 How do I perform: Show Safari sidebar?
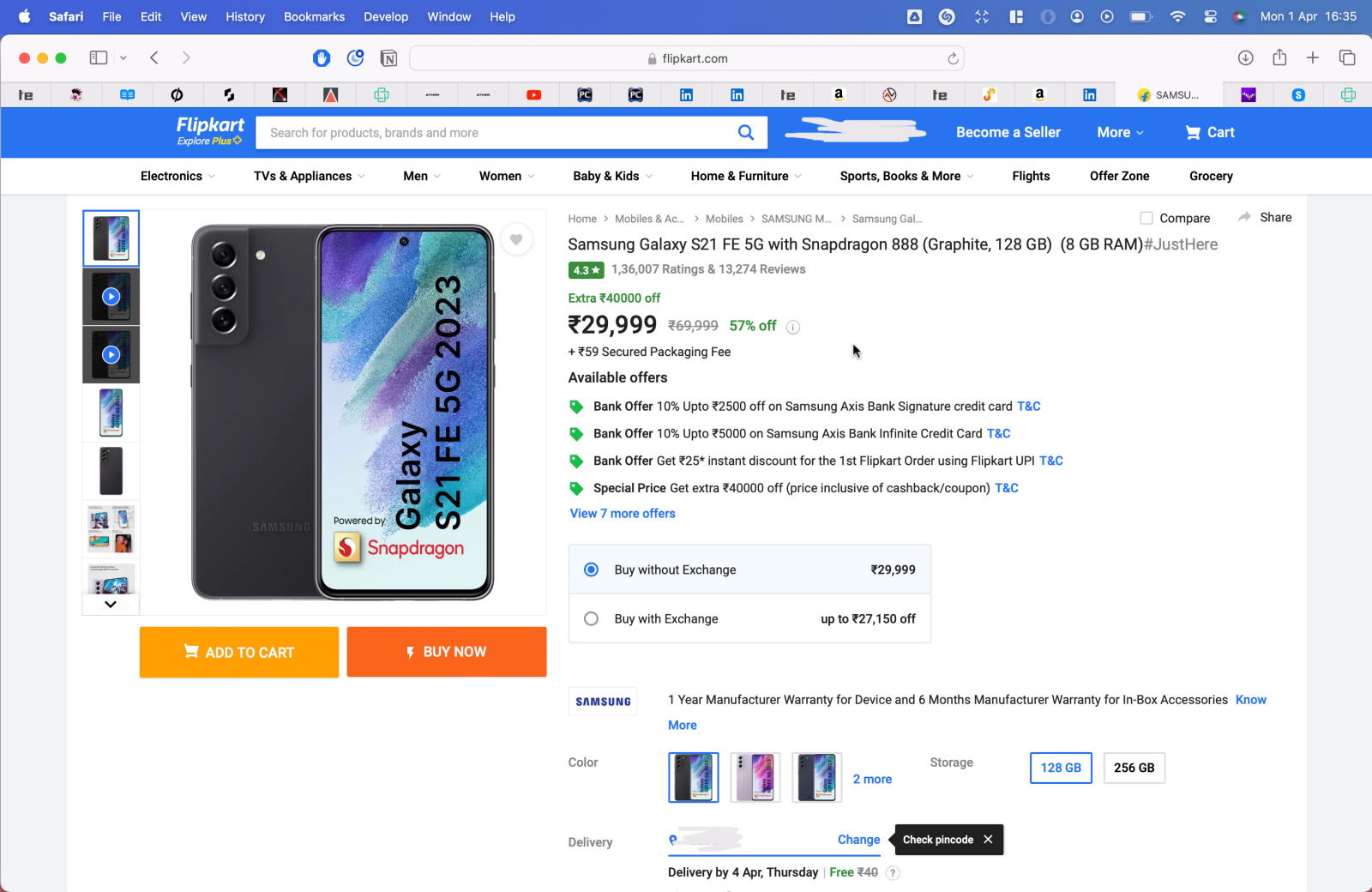99,57
